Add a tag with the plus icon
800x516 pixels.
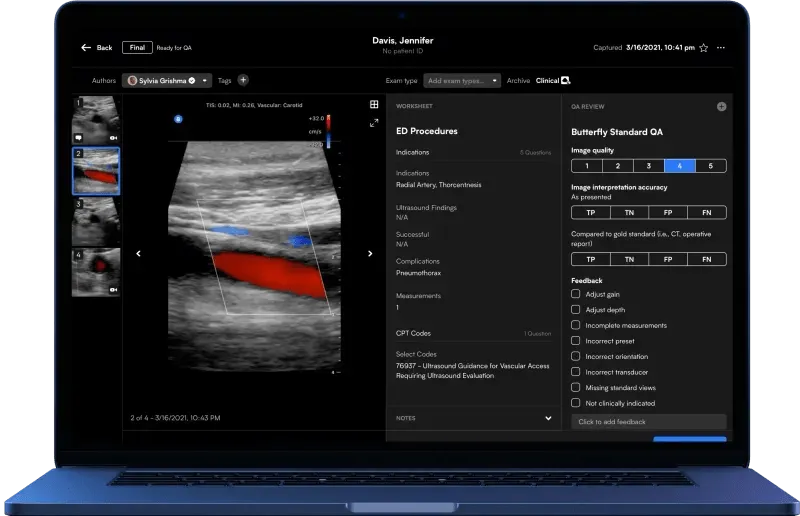tap(243, 80)
